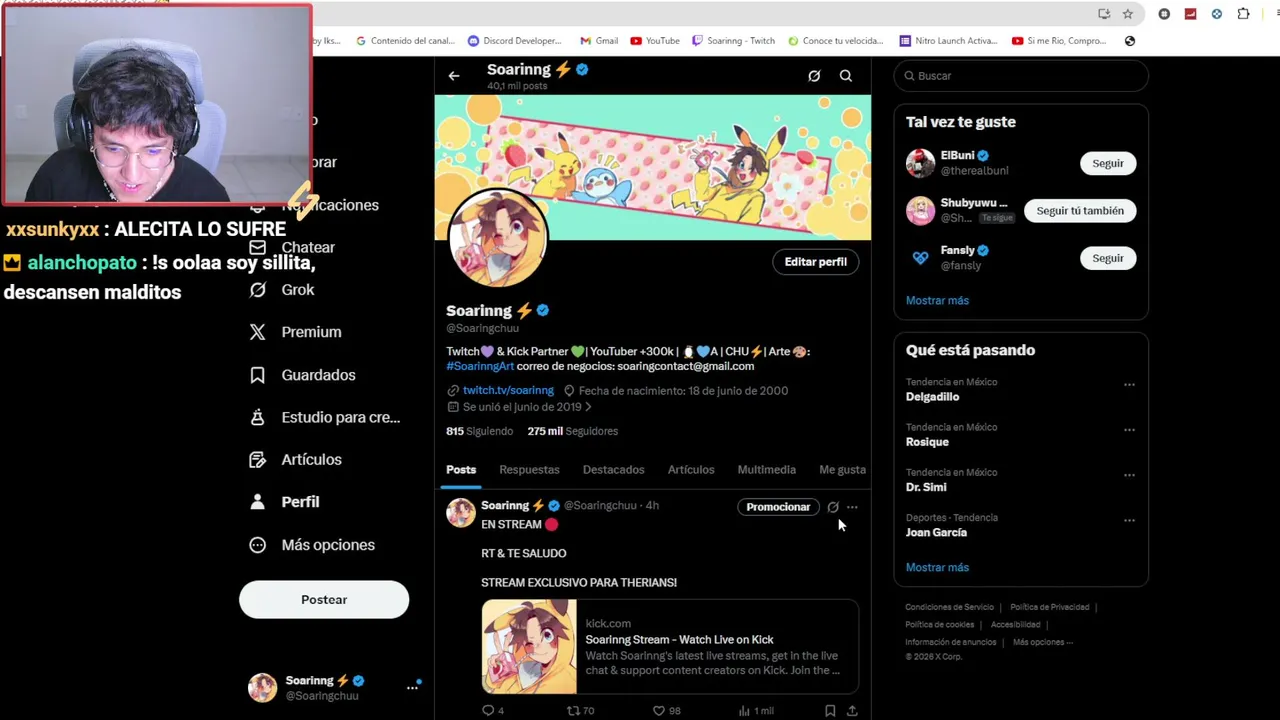Open kick.com Soarinng Stream link card
Image resolution: width=1280 pixels, height=720 pixels.
tap(670, 647)
